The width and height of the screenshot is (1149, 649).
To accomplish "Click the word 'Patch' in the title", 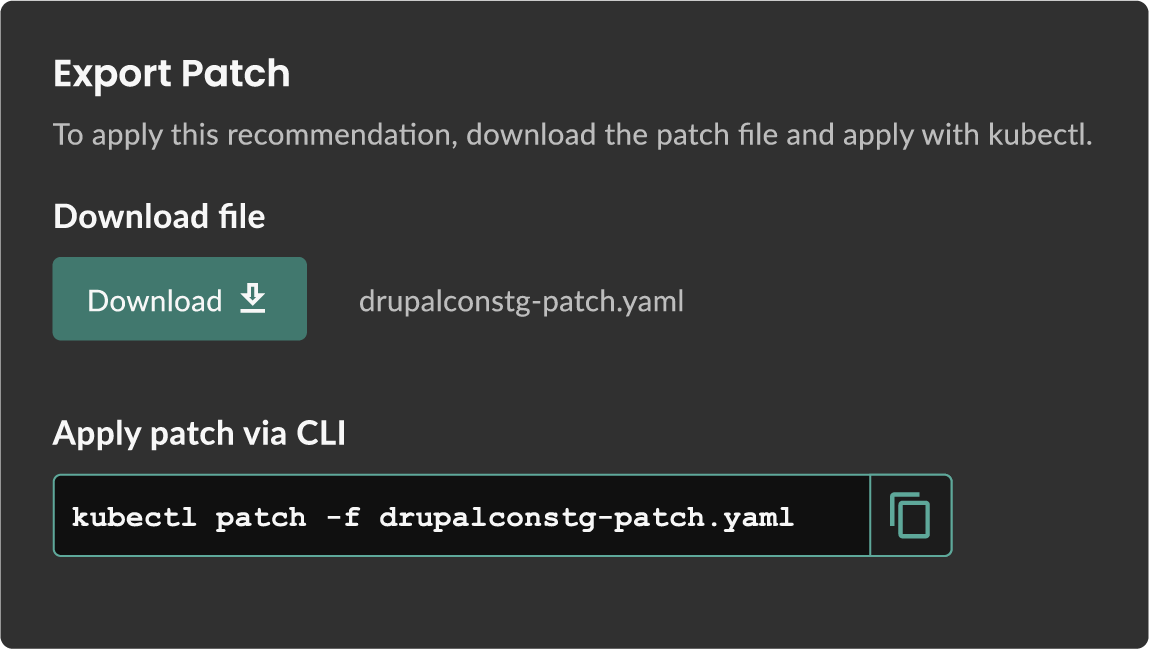I will point(235,73).
